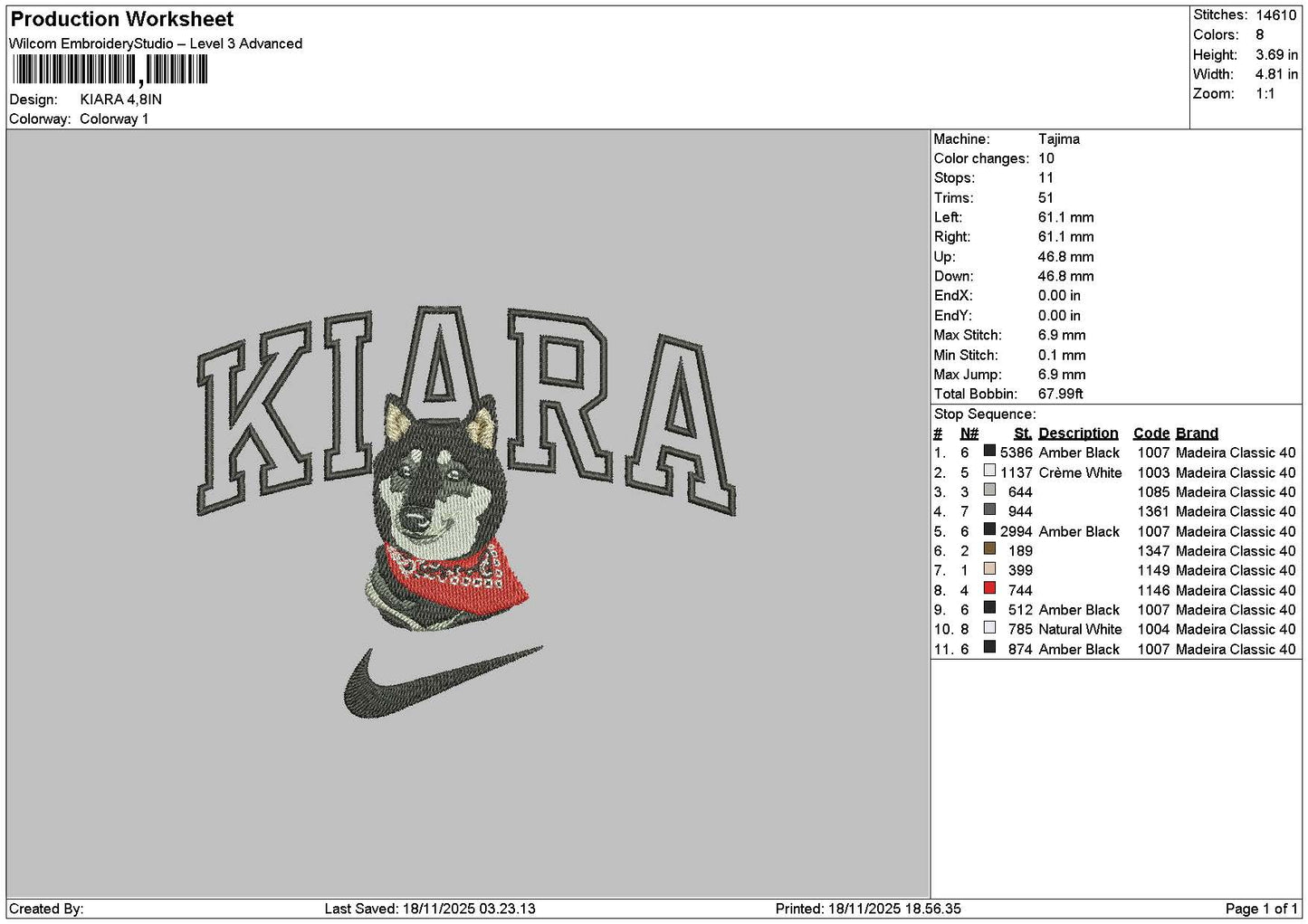Click the Colorway 1 value
The image size is (1308, 924).
click(114, 119)
